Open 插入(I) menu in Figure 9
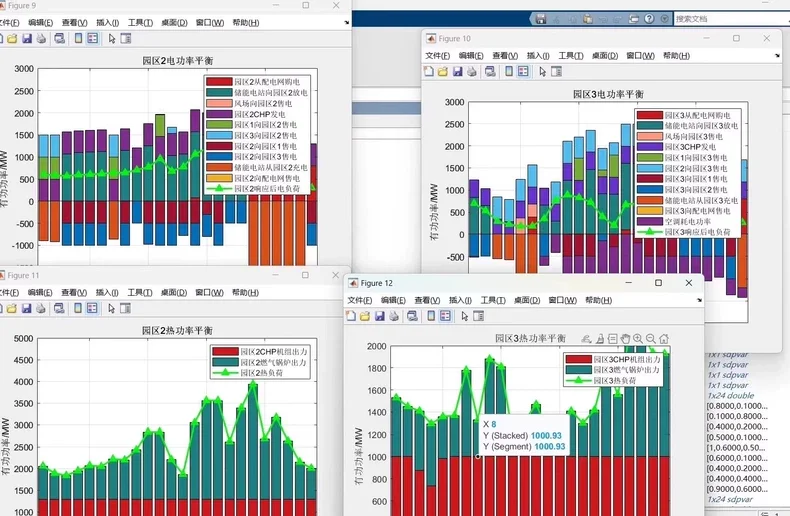This screenshot has height=516, width=790. [x=107, y=23]
